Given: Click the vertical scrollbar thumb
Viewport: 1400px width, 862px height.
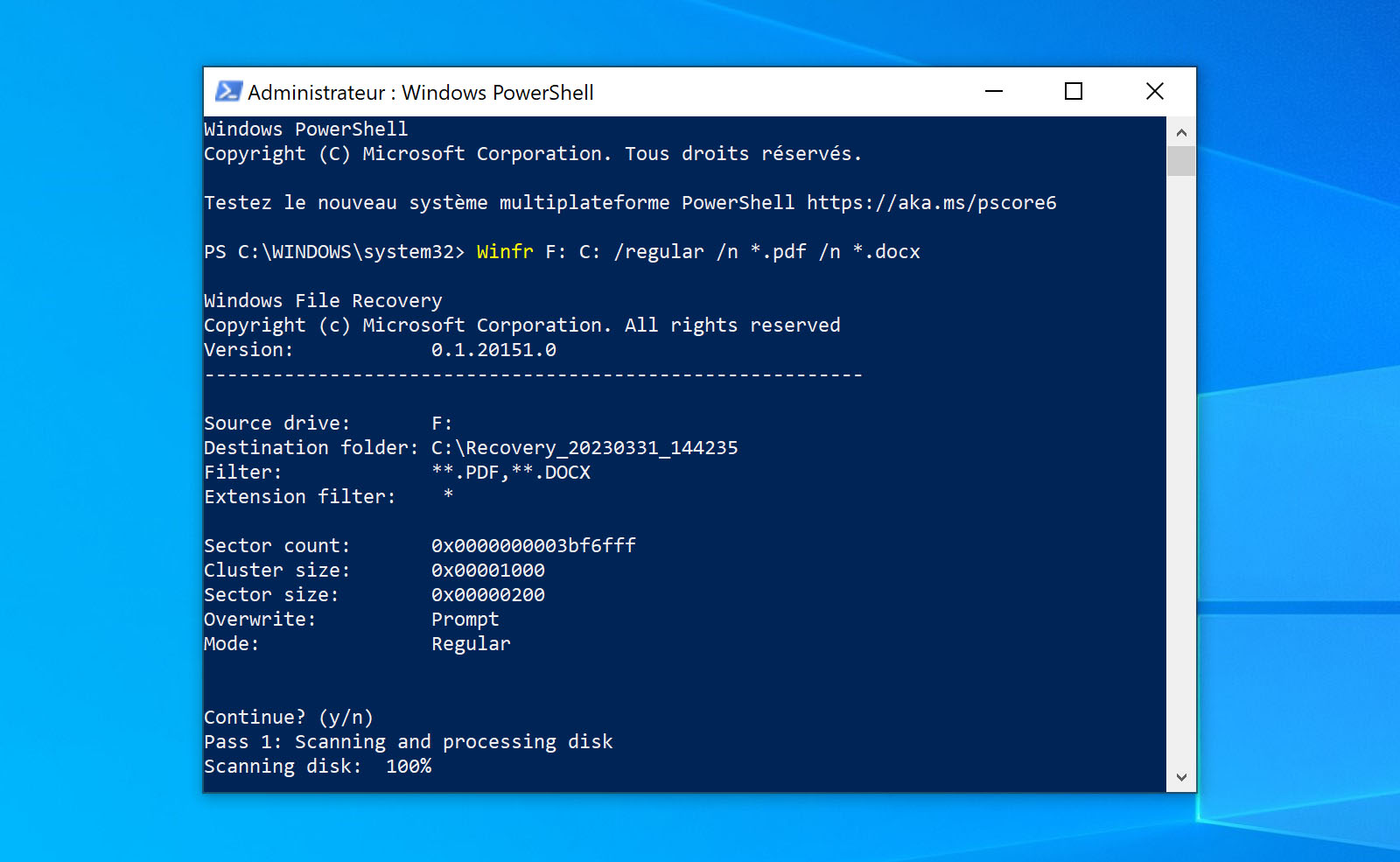Looking at the screenshot, I should 1181,162.
